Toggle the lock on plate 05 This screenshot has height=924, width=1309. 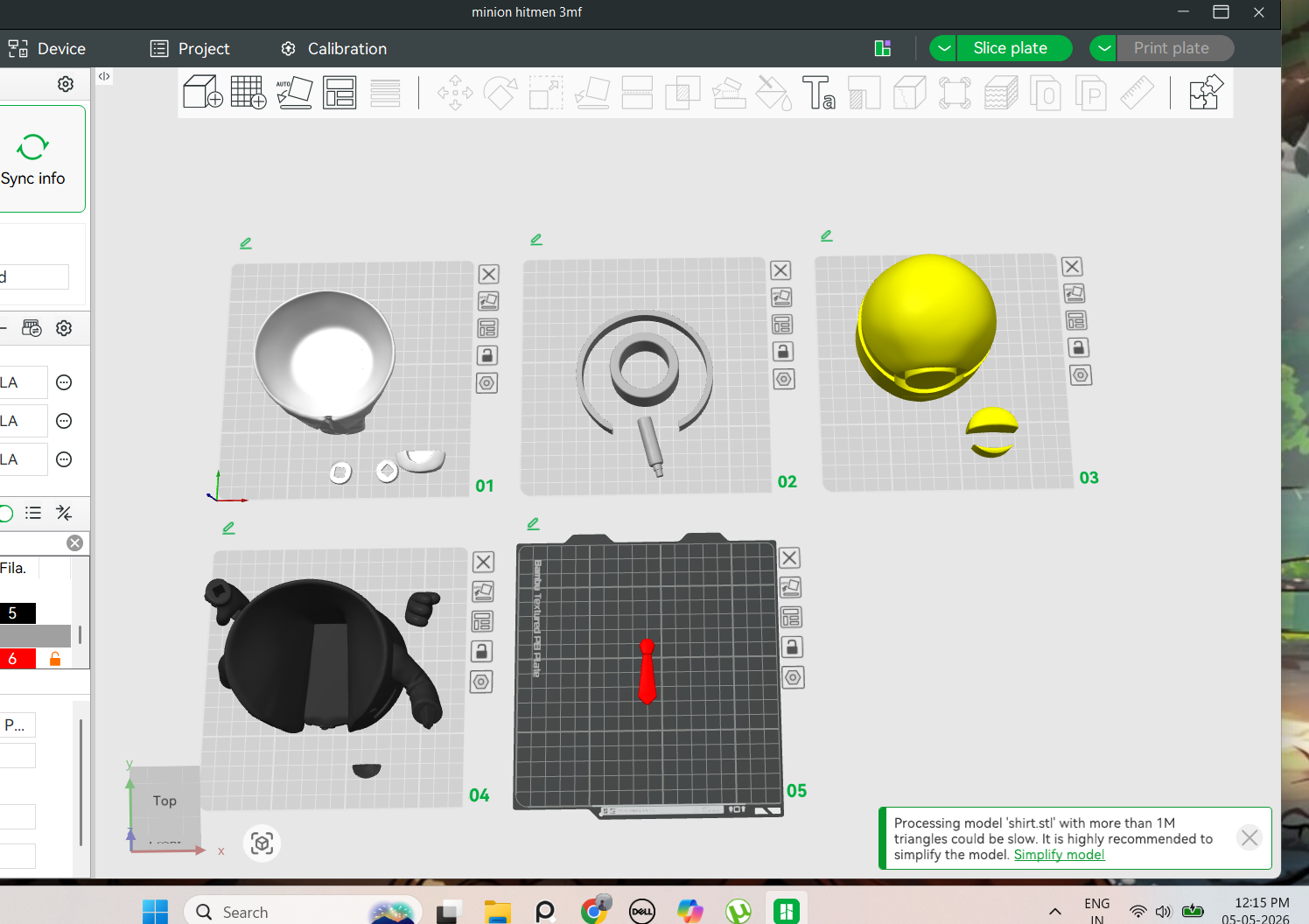792,647
